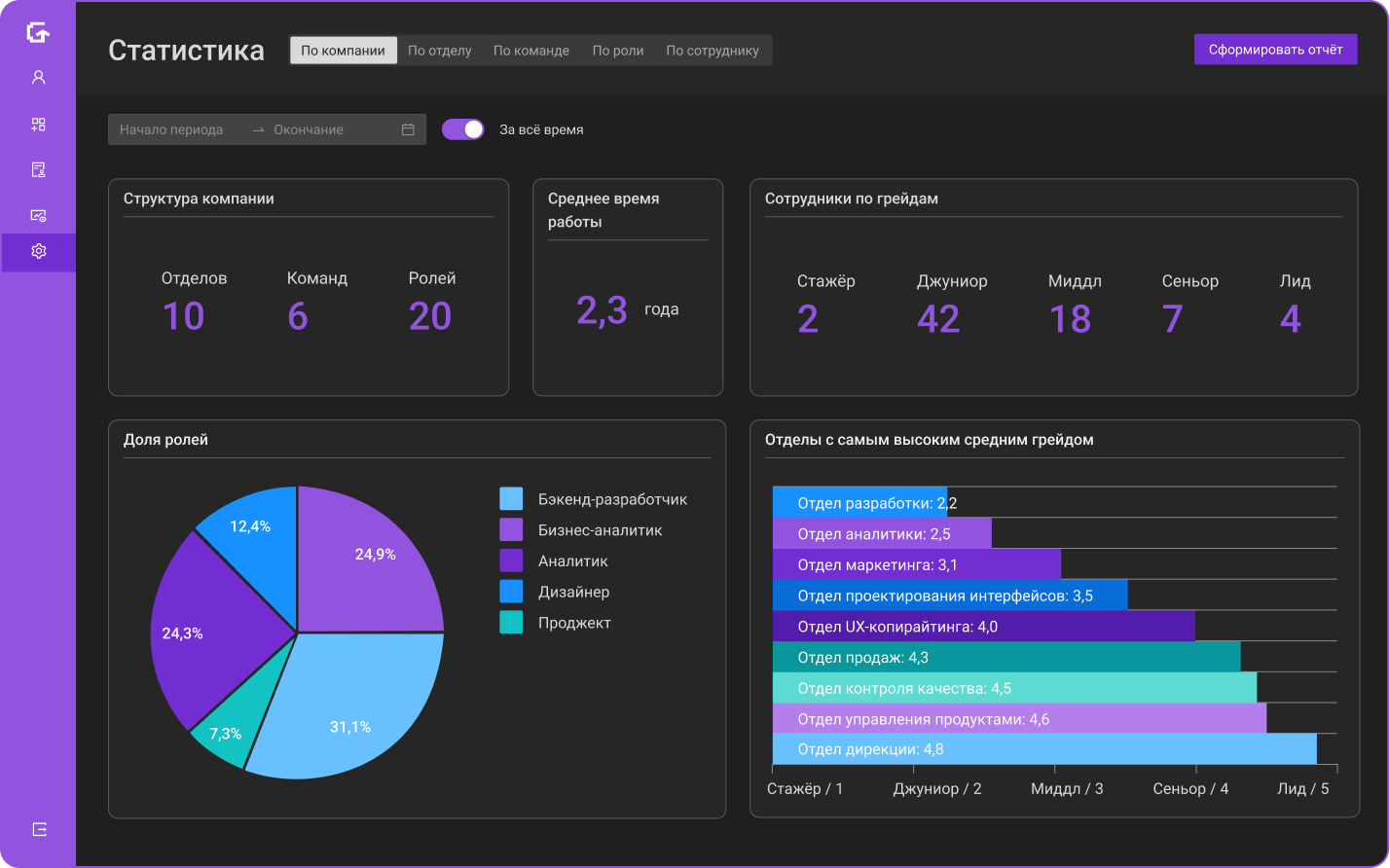Open the document-with-person sidebar icon
1390x868 pixels.
click(39, 170)
